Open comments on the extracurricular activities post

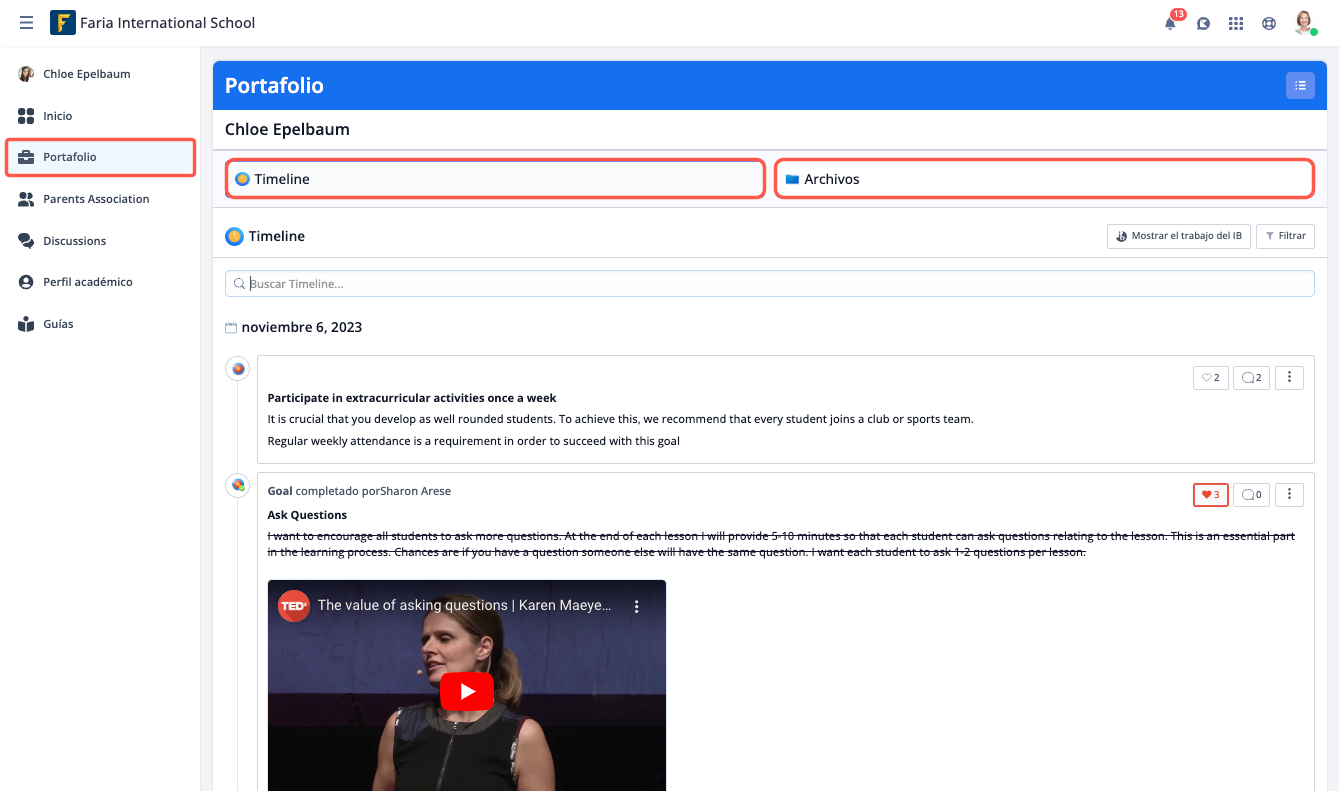[1251, 378]
